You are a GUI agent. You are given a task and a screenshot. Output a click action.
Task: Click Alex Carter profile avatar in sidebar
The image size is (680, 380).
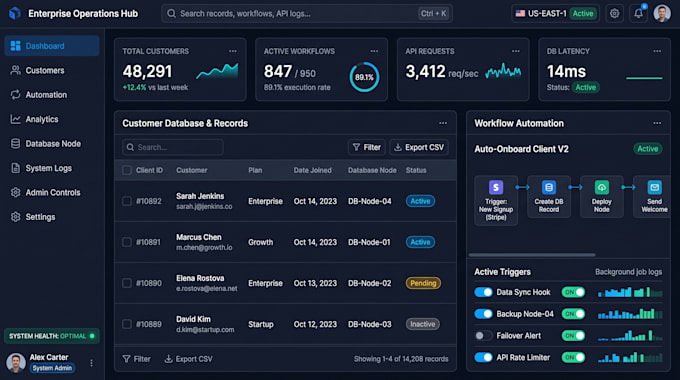click(x=16, y=363)
